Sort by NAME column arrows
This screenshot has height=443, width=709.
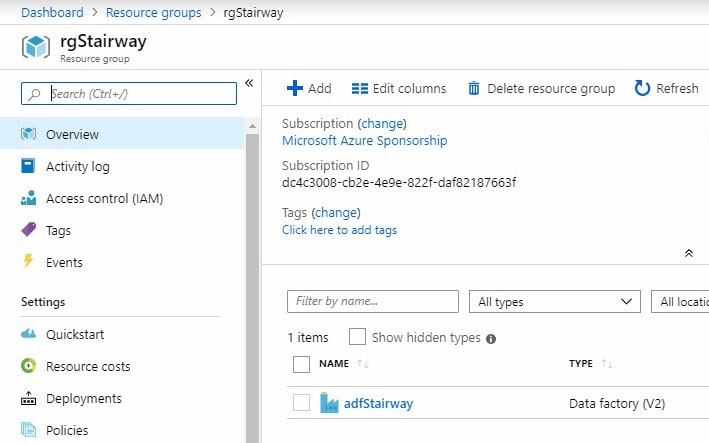[363, 364]
